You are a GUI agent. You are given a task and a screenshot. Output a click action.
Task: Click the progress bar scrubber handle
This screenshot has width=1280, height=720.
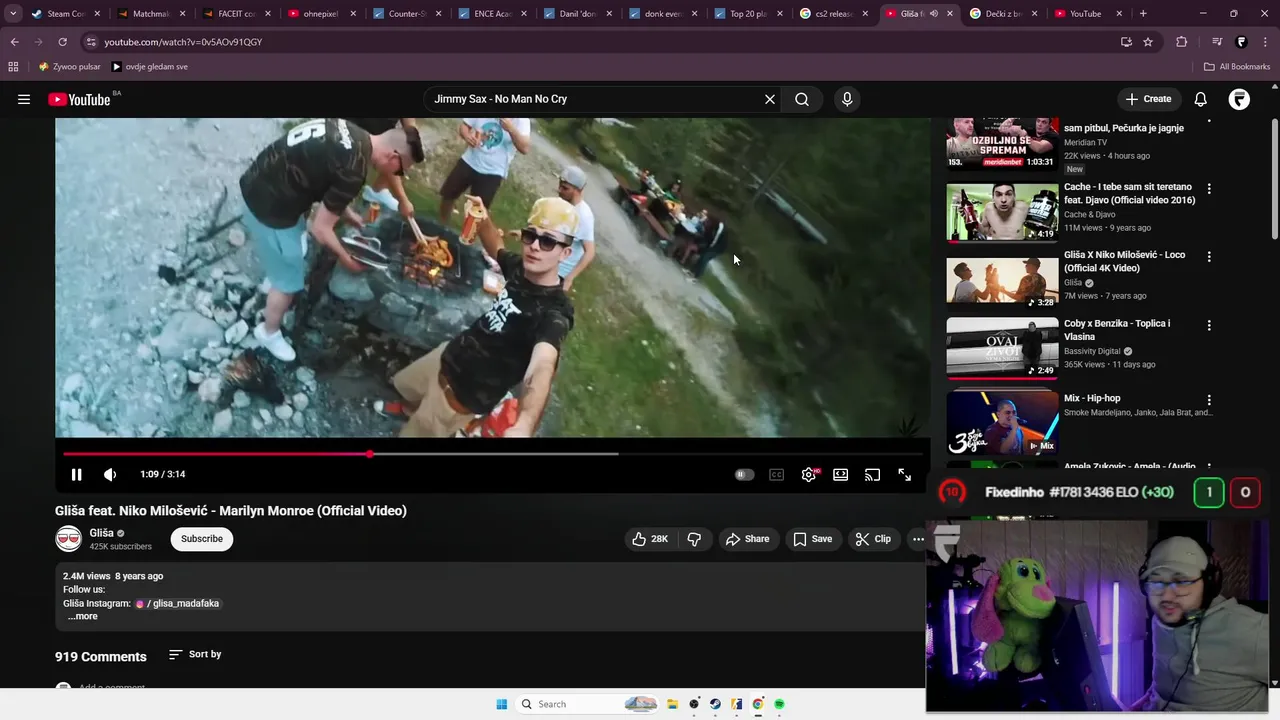[x=370, y=454]
